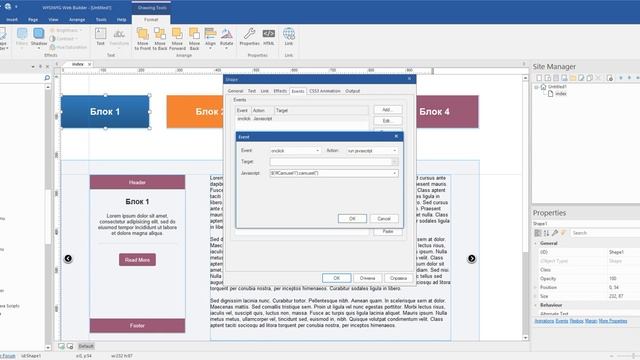Open the Action run javascript dropdown
Viewport: 640px width, 360px height.
coord(394,151)
